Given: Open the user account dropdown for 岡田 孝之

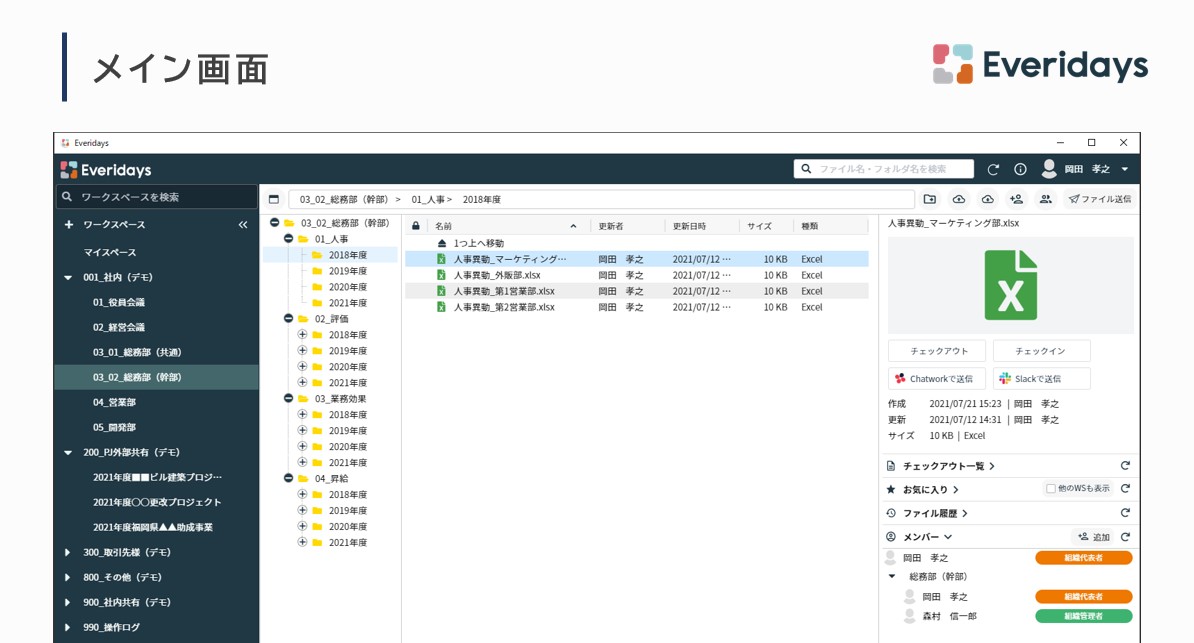Looking at the screenshot, I should pos(1125,170).
